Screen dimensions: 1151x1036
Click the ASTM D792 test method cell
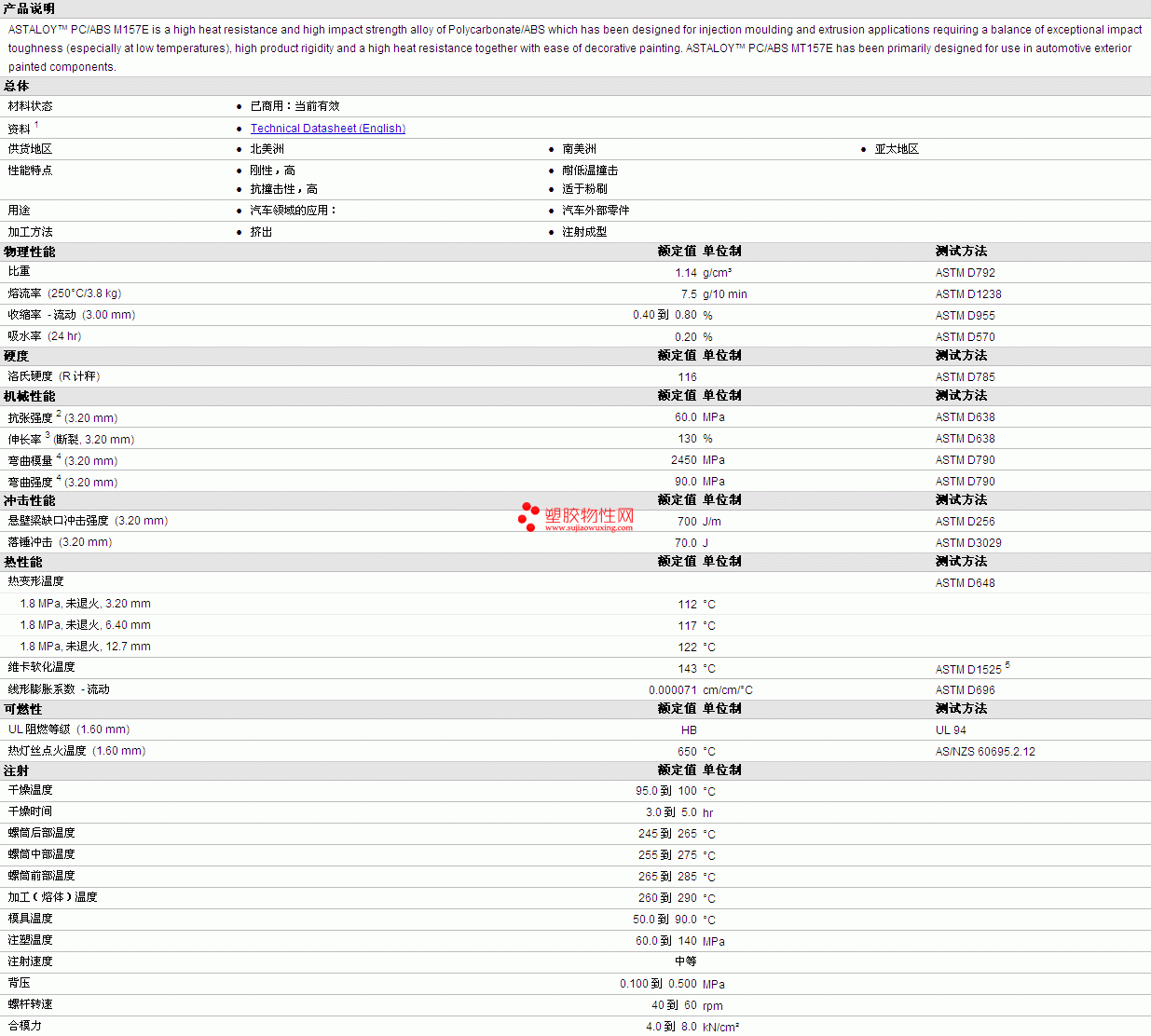966,273
